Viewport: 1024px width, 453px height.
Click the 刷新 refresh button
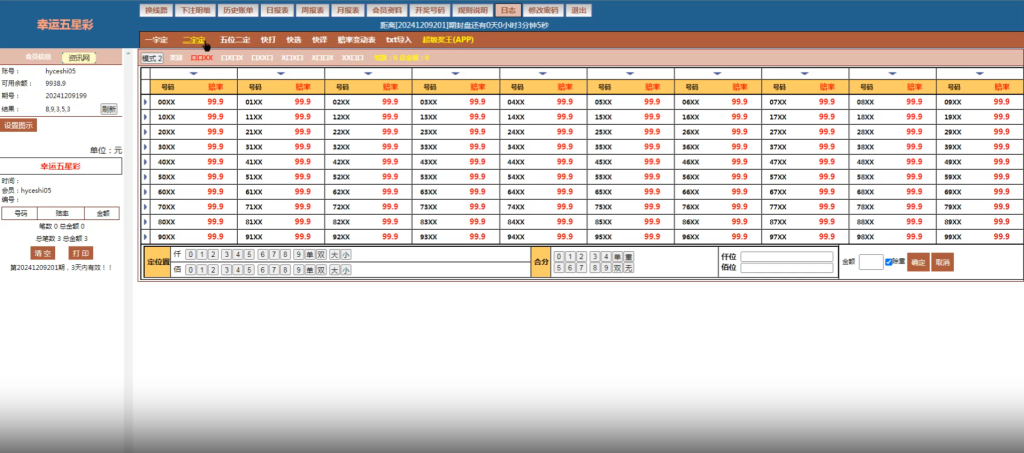click(x=108, y=108)
